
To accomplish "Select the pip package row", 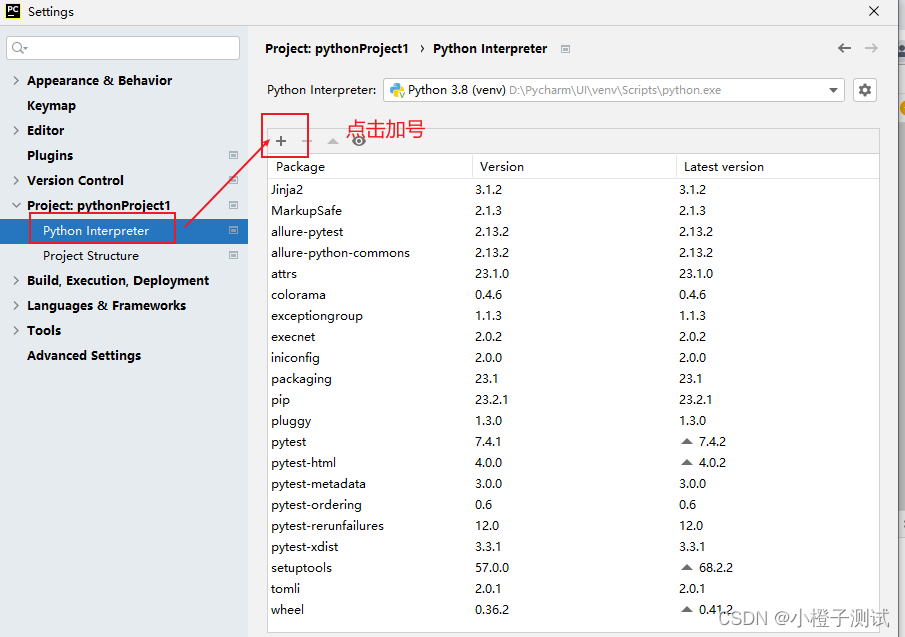I will click(x=573, y=399).
